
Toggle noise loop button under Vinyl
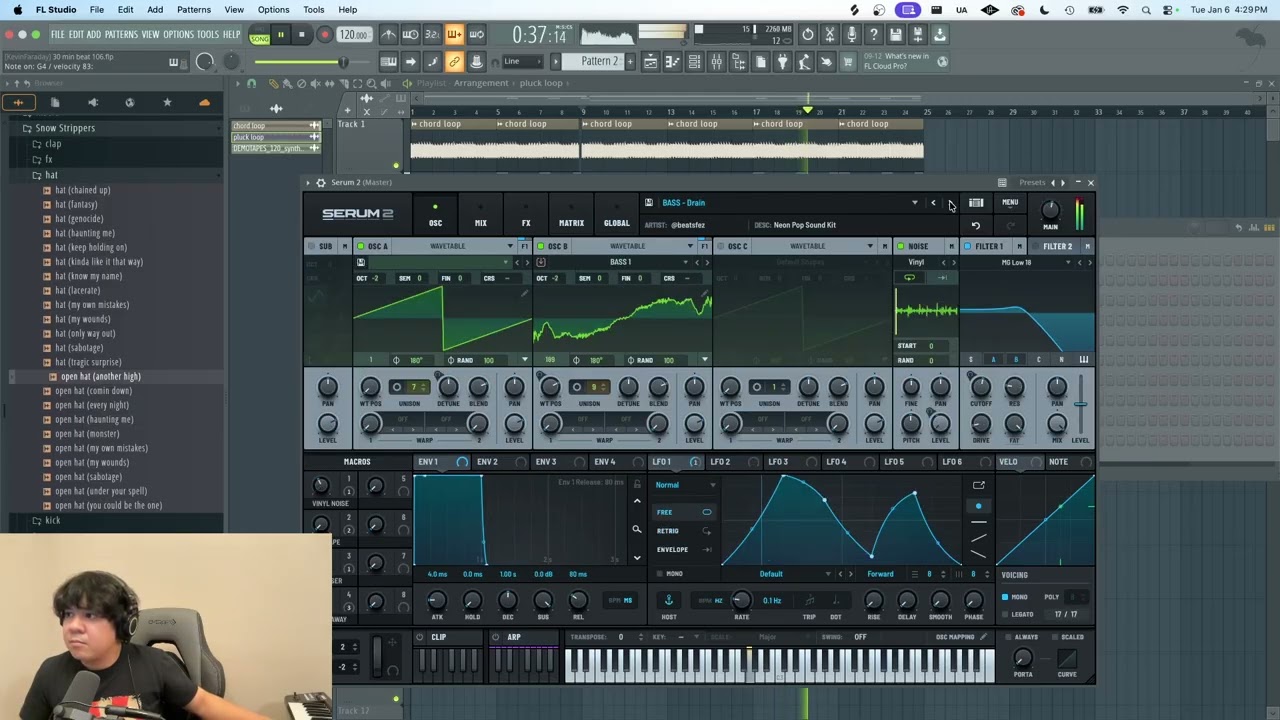point(909,277)
